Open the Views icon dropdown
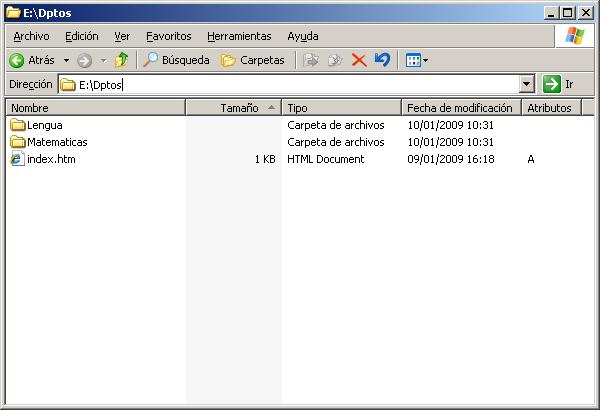Viewport: 600px width, 410px height. tap(416, 60)
